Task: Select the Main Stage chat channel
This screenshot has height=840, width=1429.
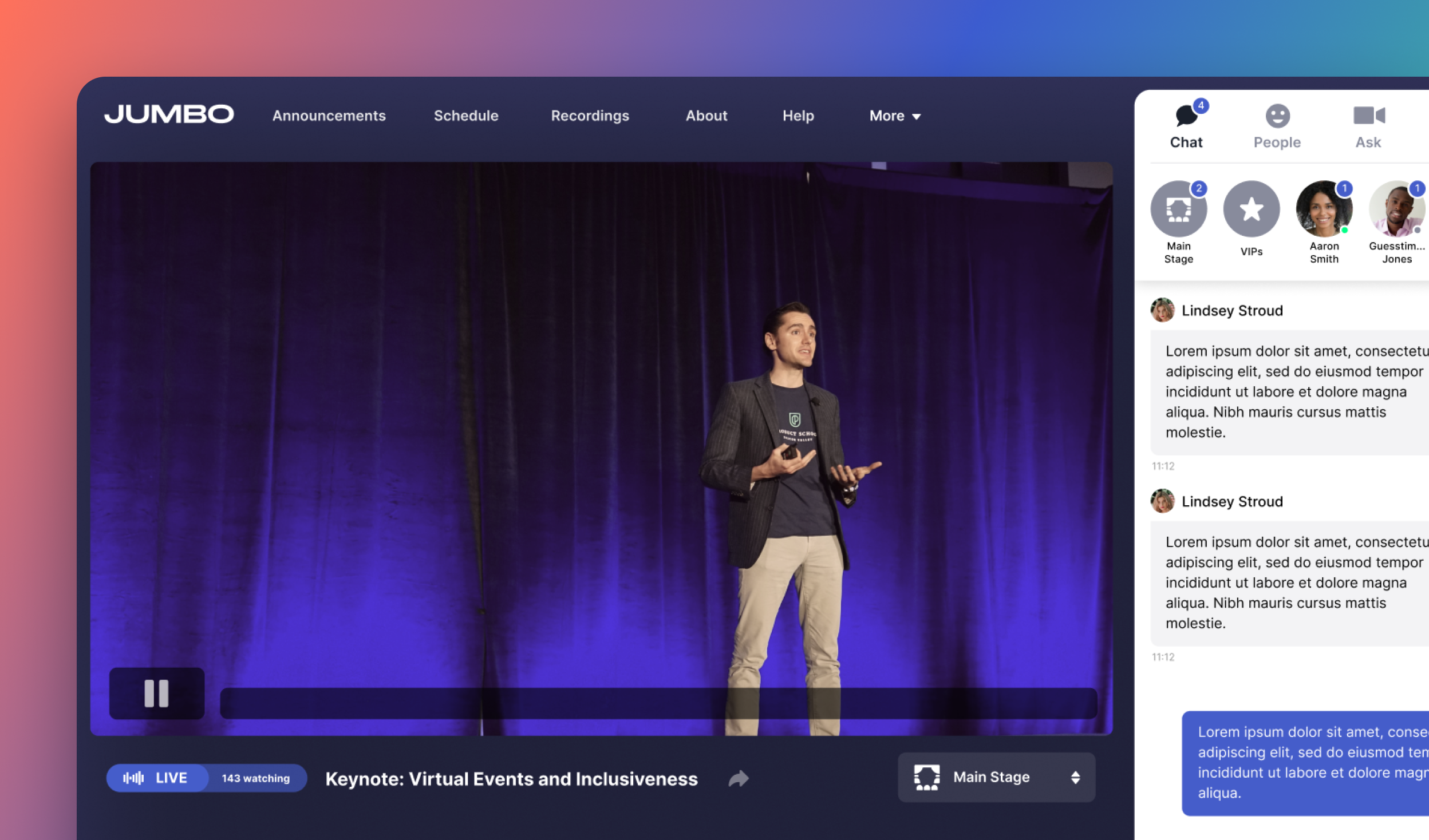Action: [1179, 222]
